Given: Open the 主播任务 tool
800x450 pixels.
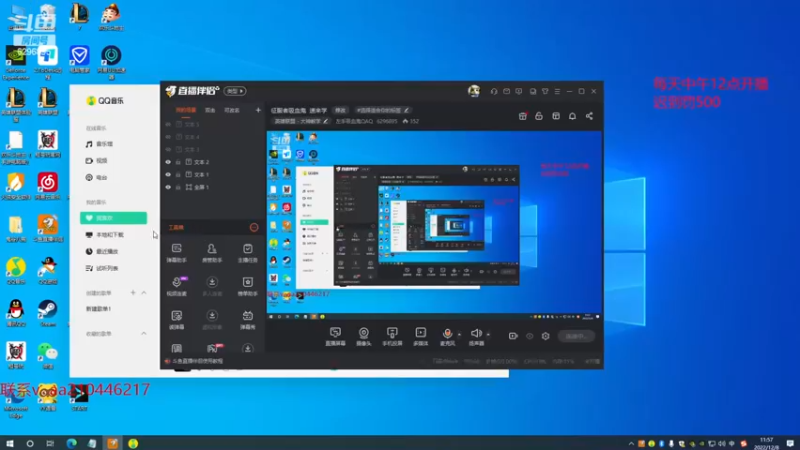Looking at the screenshot, I should click(247, 253).
